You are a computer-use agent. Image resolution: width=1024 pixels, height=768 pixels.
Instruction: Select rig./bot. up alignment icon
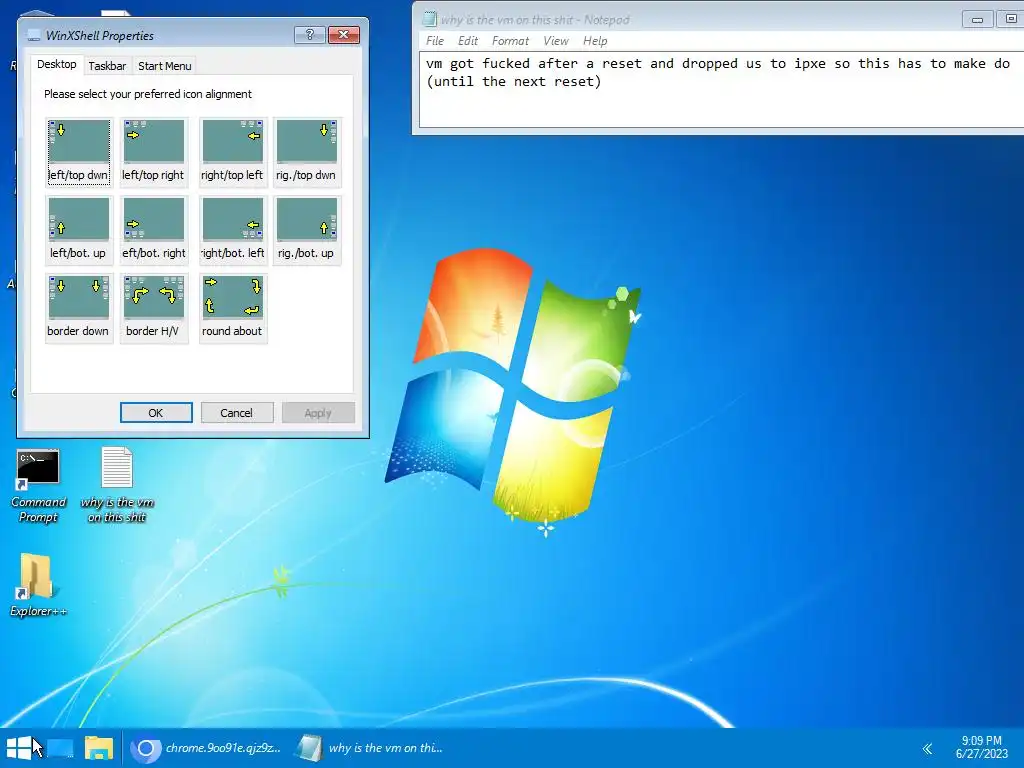tap(306, 229)
